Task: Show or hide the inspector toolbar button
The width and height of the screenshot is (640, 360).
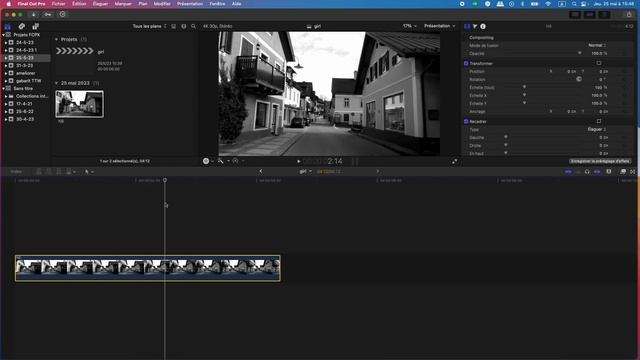Action: coord(604,14)
